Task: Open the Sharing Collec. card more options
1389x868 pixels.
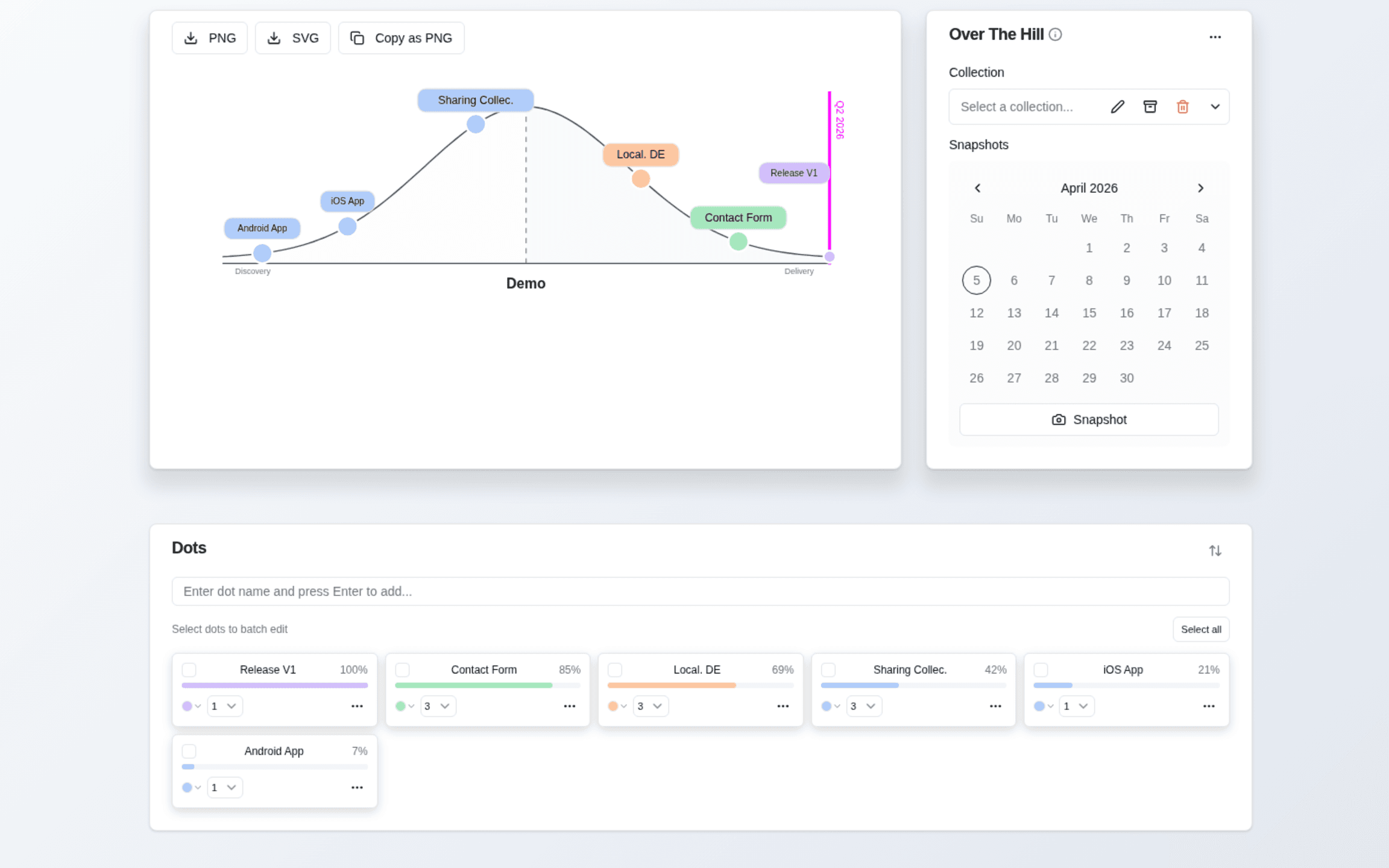Action: [x=995, y=706]
